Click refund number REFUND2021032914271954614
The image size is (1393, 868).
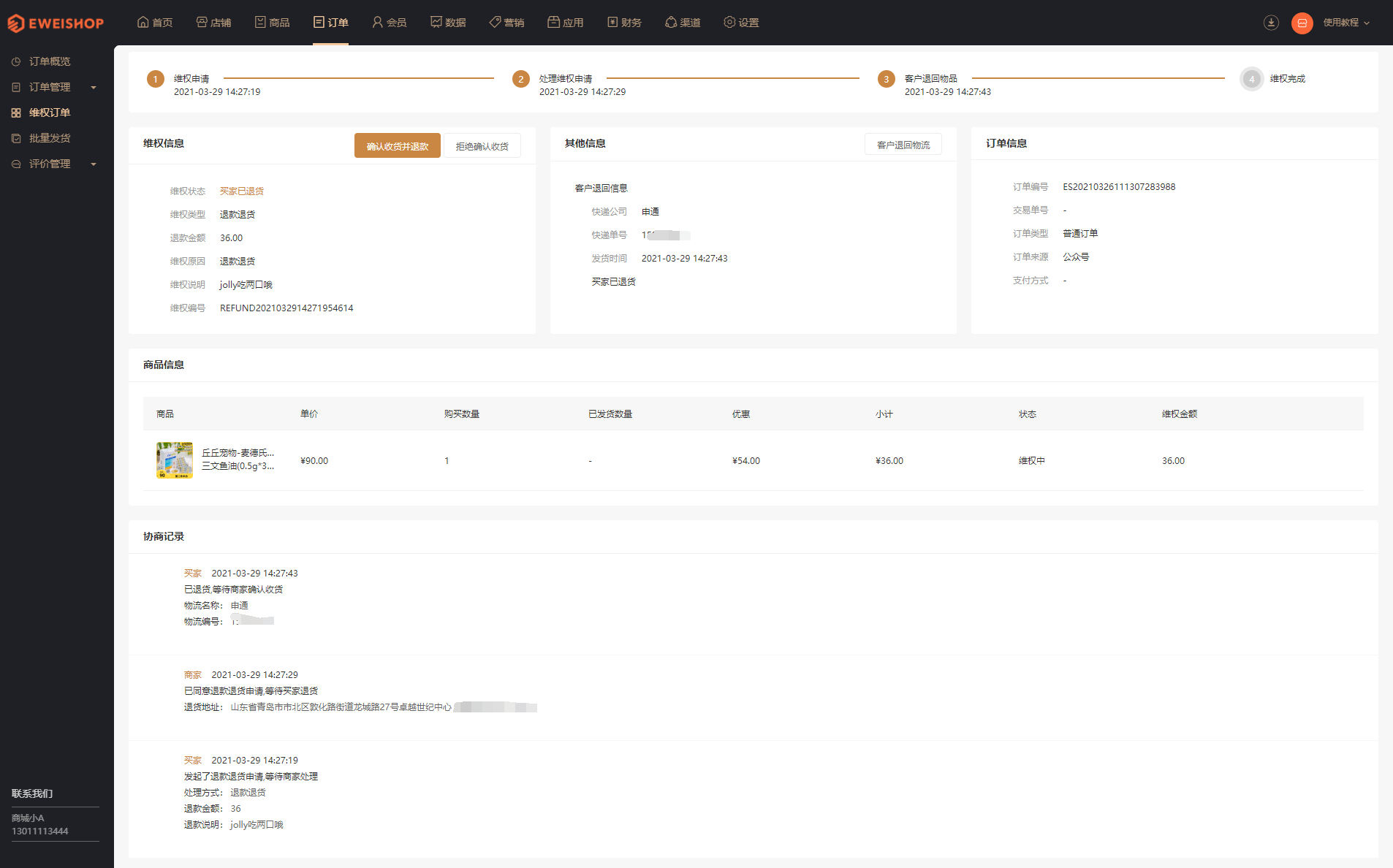286,308
